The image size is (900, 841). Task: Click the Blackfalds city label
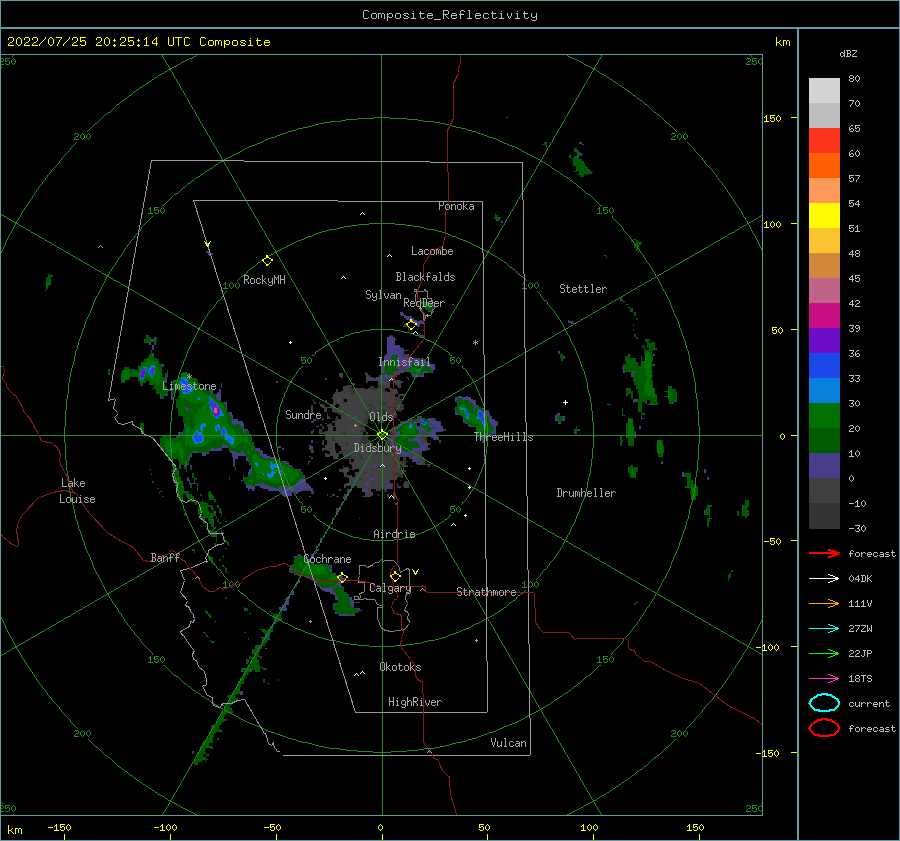pyautogui.click(x=425, y=277)
